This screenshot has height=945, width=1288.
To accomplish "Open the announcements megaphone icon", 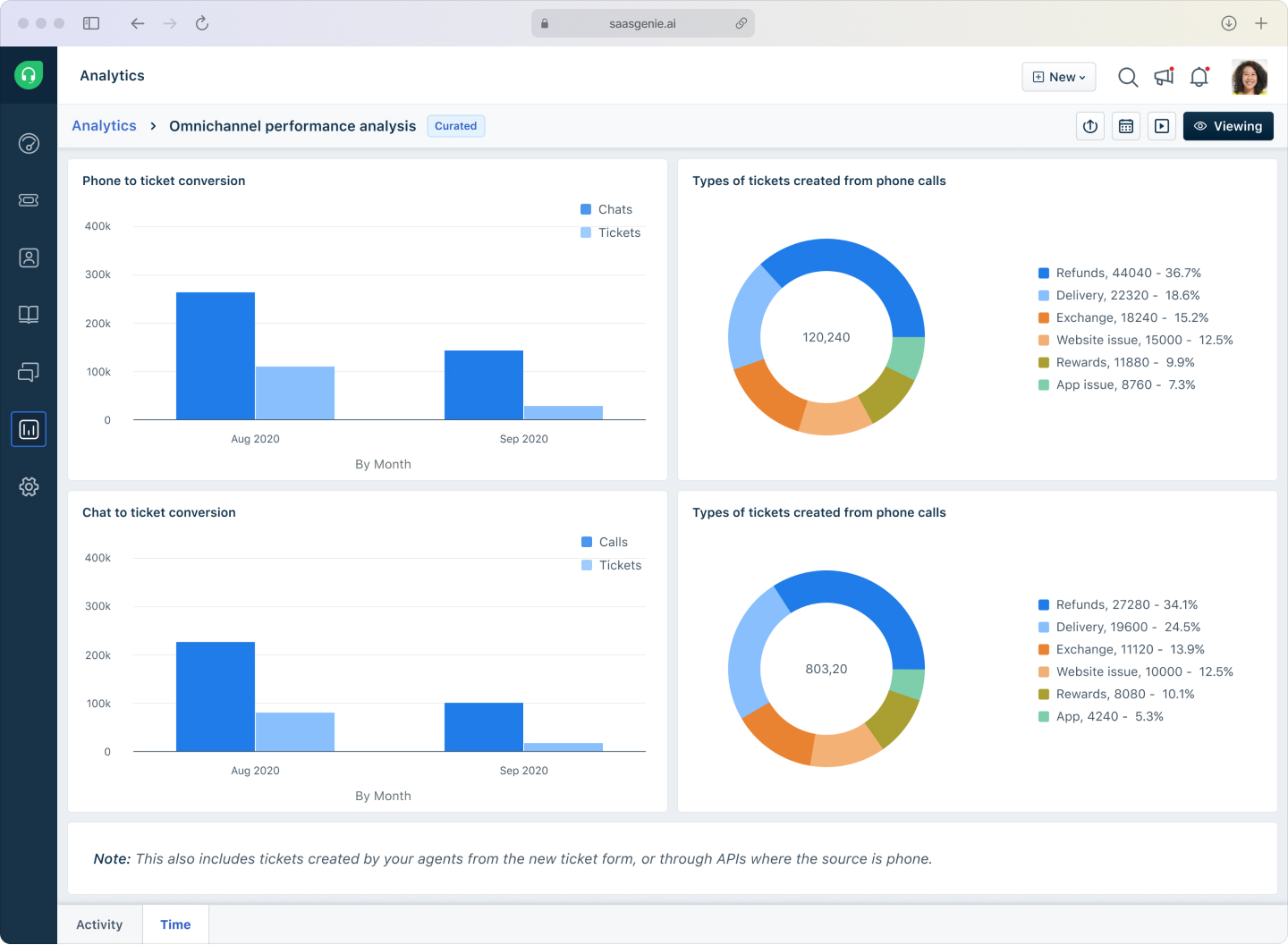I will click(1163, 77).
